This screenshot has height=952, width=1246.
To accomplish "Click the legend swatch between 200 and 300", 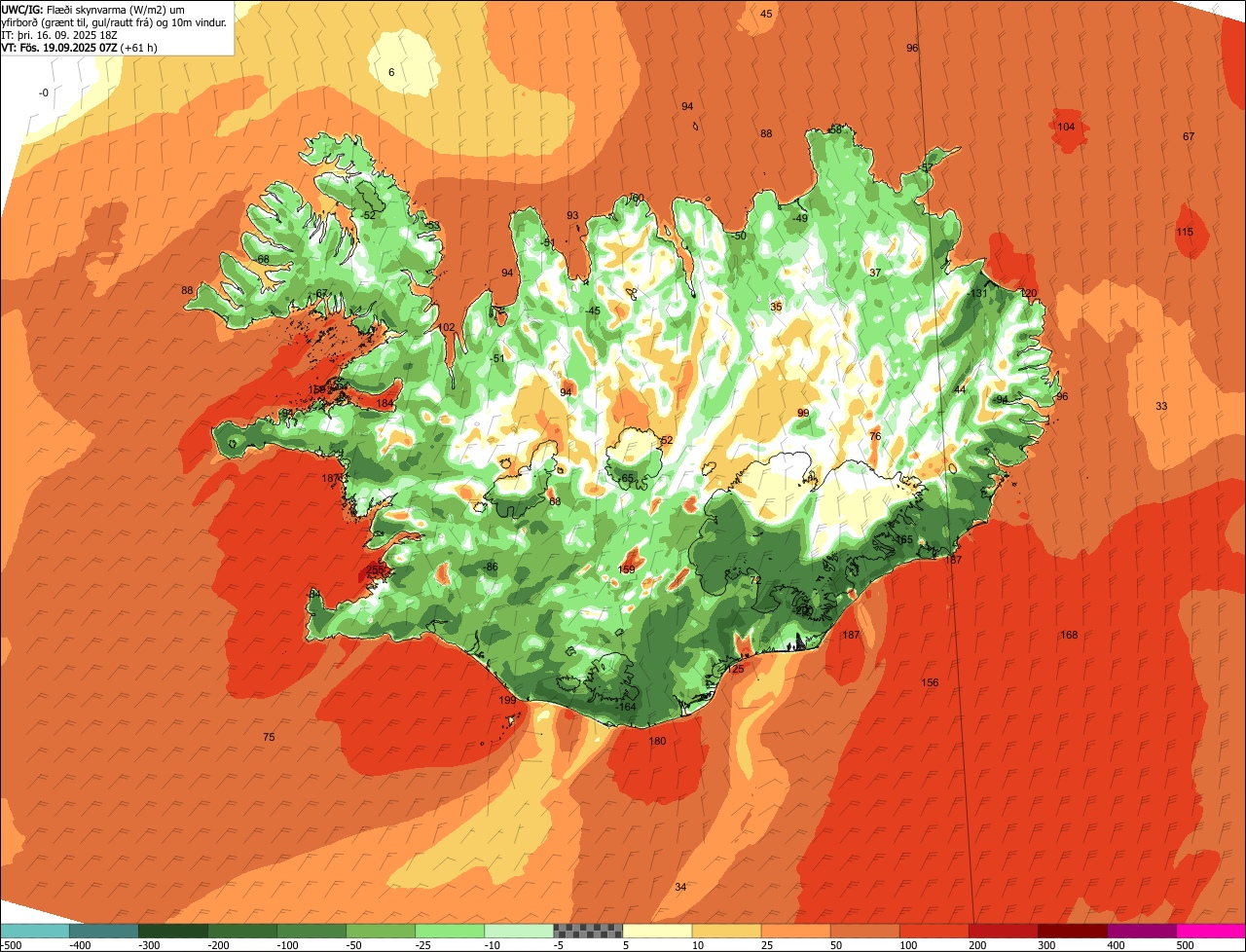I will click(x=1003, y=931).
